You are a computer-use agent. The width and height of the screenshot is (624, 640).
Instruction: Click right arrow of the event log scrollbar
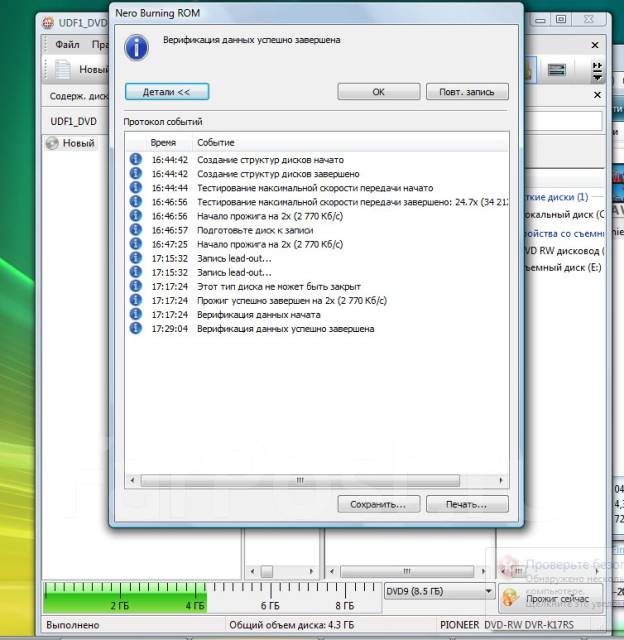click(501, 480)
